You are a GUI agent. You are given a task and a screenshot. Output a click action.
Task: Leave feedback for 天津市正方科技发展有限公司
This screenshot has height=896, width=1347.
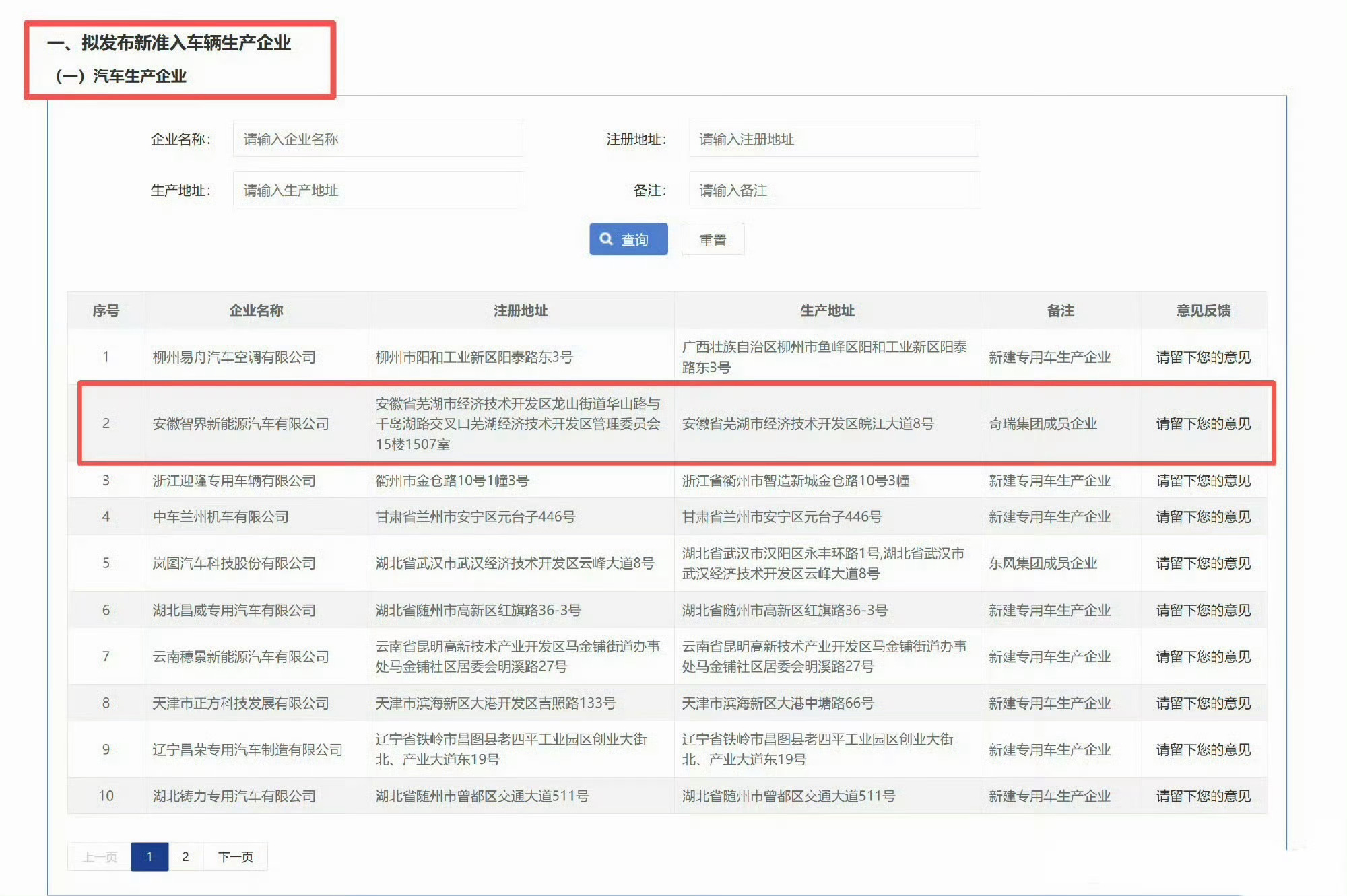coord(1203,703)
